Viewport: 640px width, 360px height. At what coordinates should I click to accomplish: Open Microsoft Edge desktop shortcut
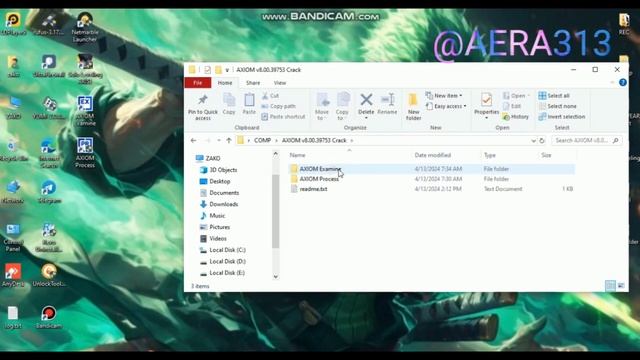tap(49, 153)
